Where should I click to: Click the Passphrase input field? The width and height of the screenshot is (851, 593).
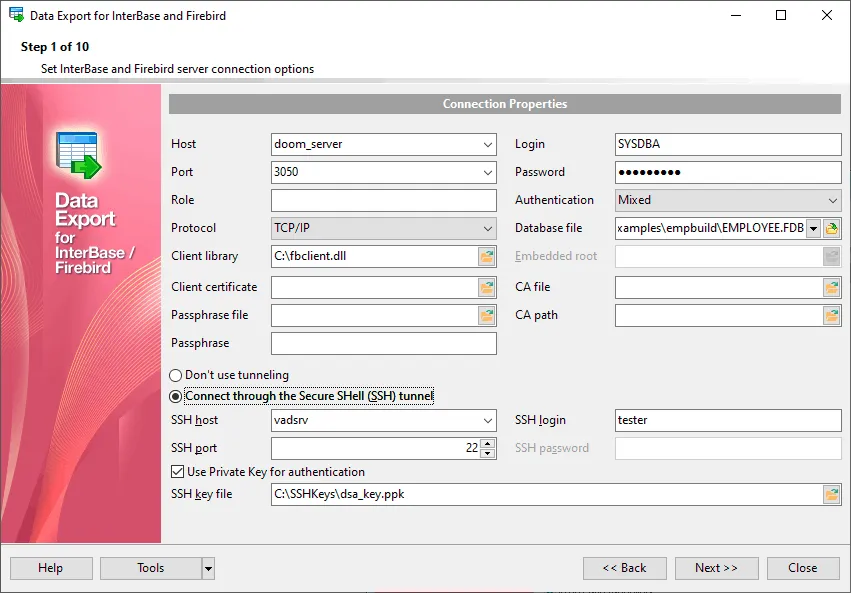point(384,343)
